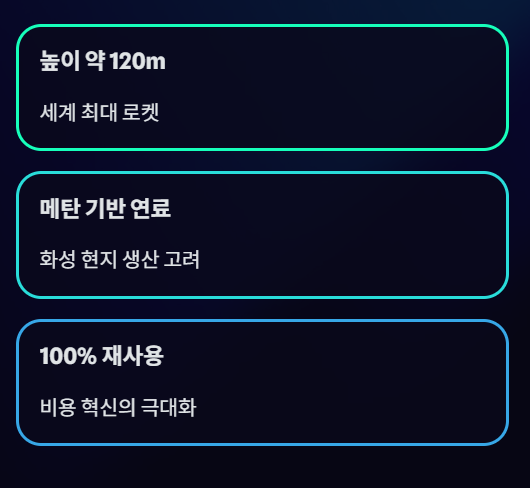Viewport: 530px width, 488px height.
Task: Click the '메탄 기반 연료' heading
Action: point(105,209)
